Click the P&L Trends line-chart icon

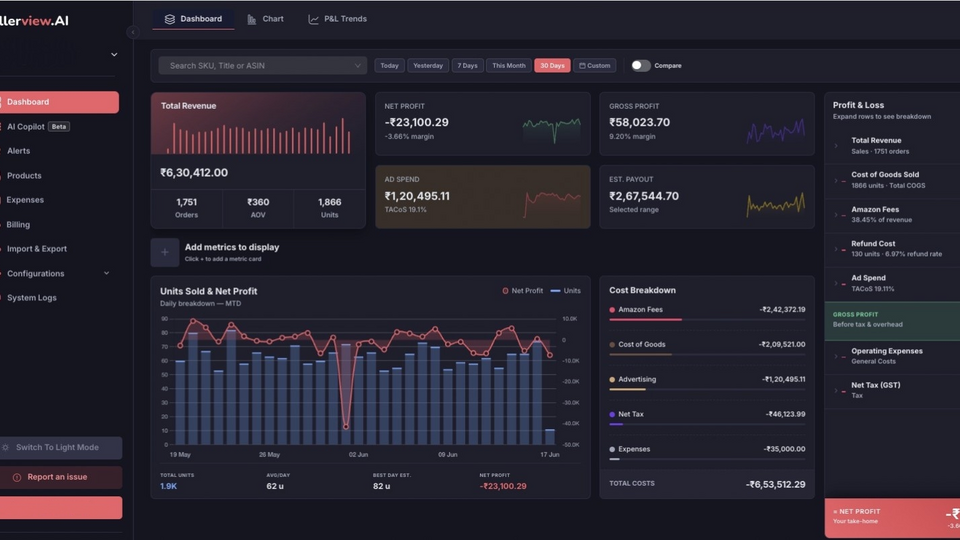(313, 20)
